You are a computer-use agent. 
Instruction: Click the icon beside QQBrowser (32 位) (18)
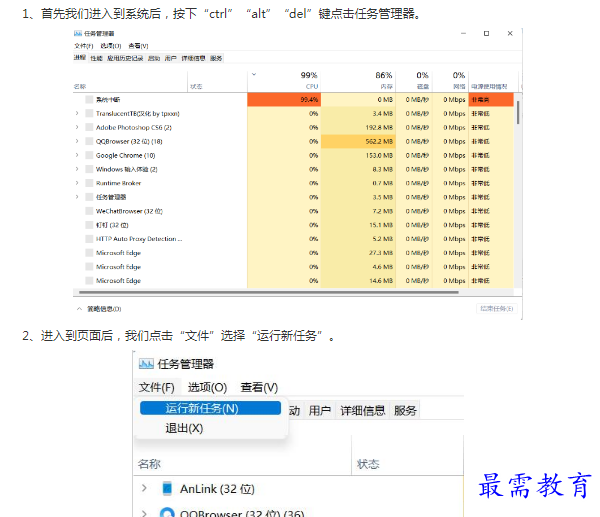[89, 141]
